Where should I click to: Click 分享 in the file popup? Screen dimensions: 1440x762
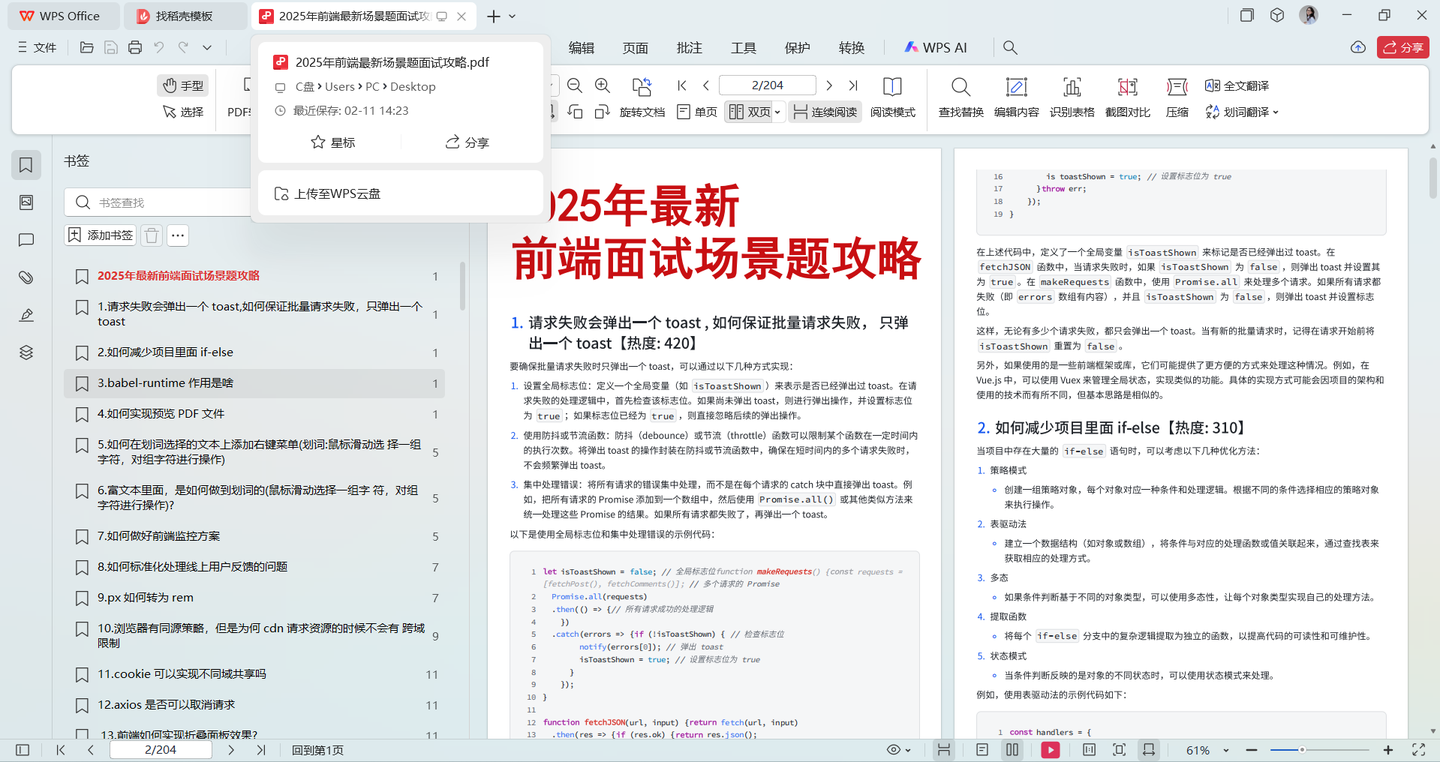[467, 142]
